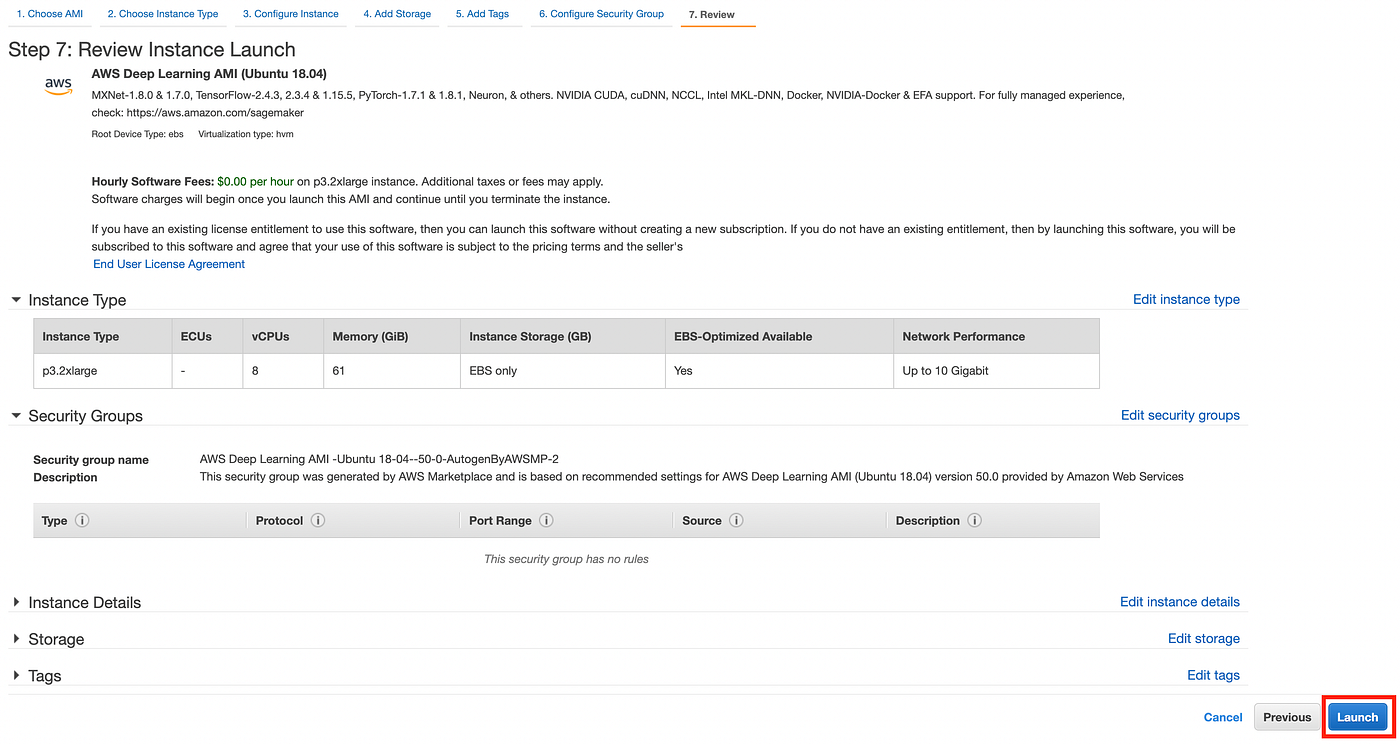Screen dimensions: 1400x744
Task: Collapse the Security Groups section
Action: [x=16, y=416]
